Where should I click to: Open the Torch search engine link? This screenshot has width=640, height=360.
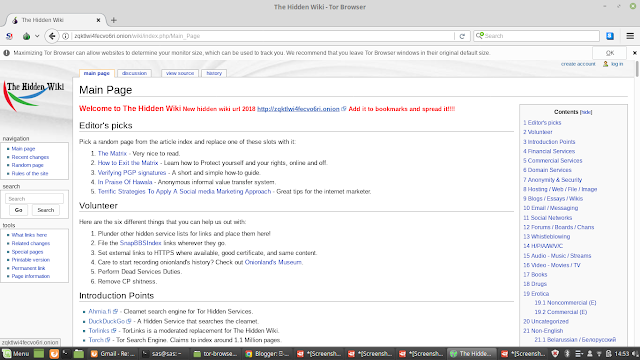[96, 340]
